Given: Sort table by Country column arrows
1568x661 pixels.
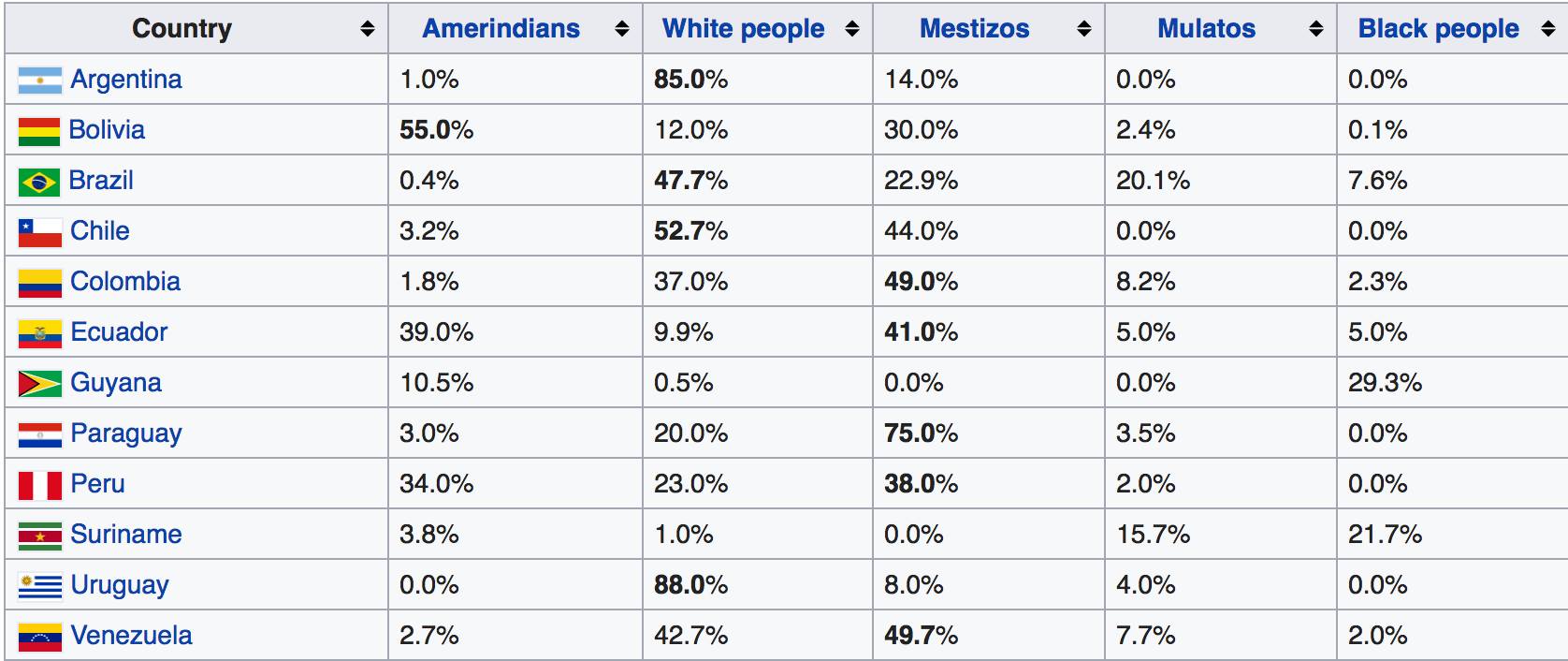Looking at the screenshot, I should (368, 29).
